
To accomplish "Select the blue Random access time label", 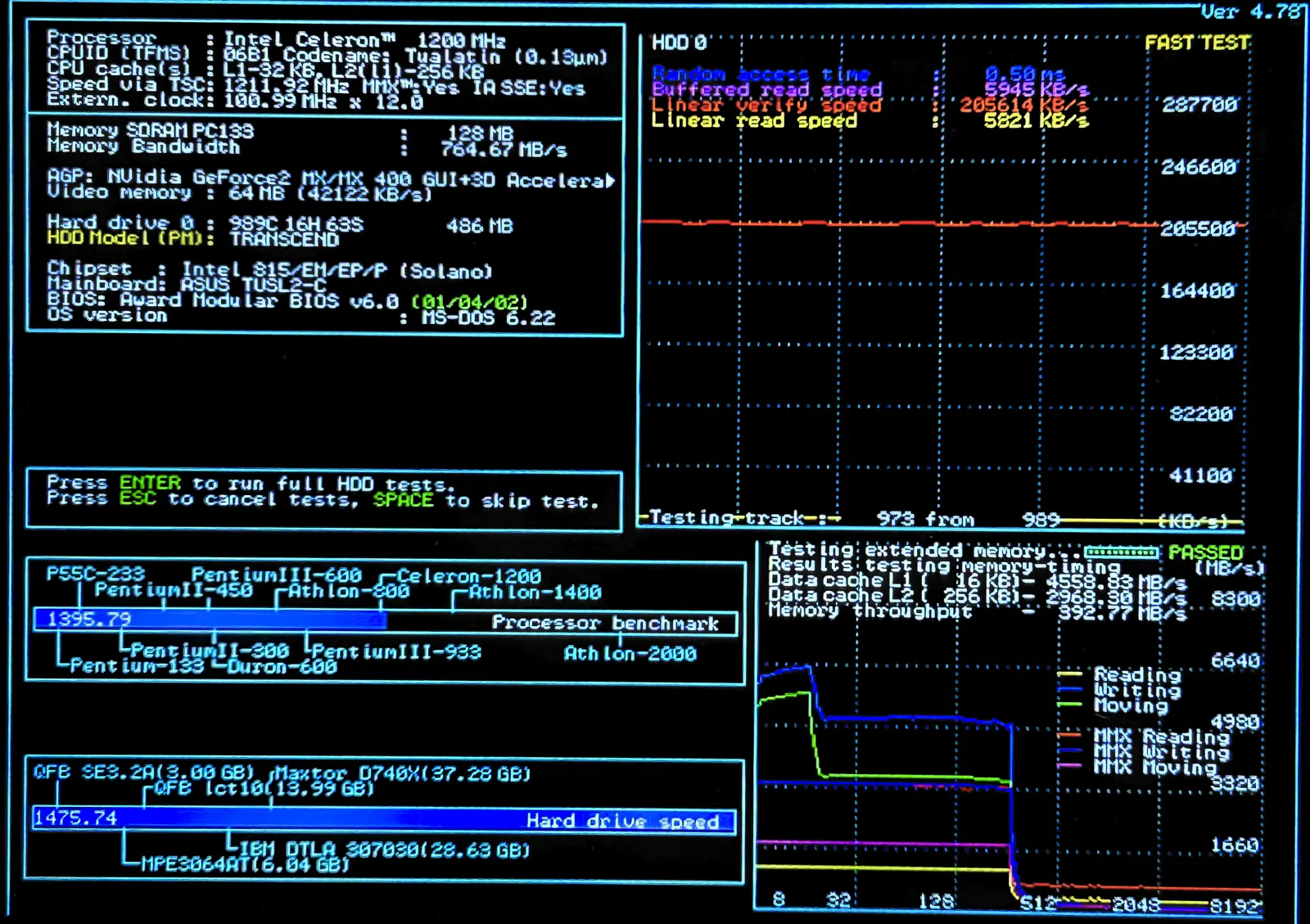I will pyautogui.click(x=761, y=74).
